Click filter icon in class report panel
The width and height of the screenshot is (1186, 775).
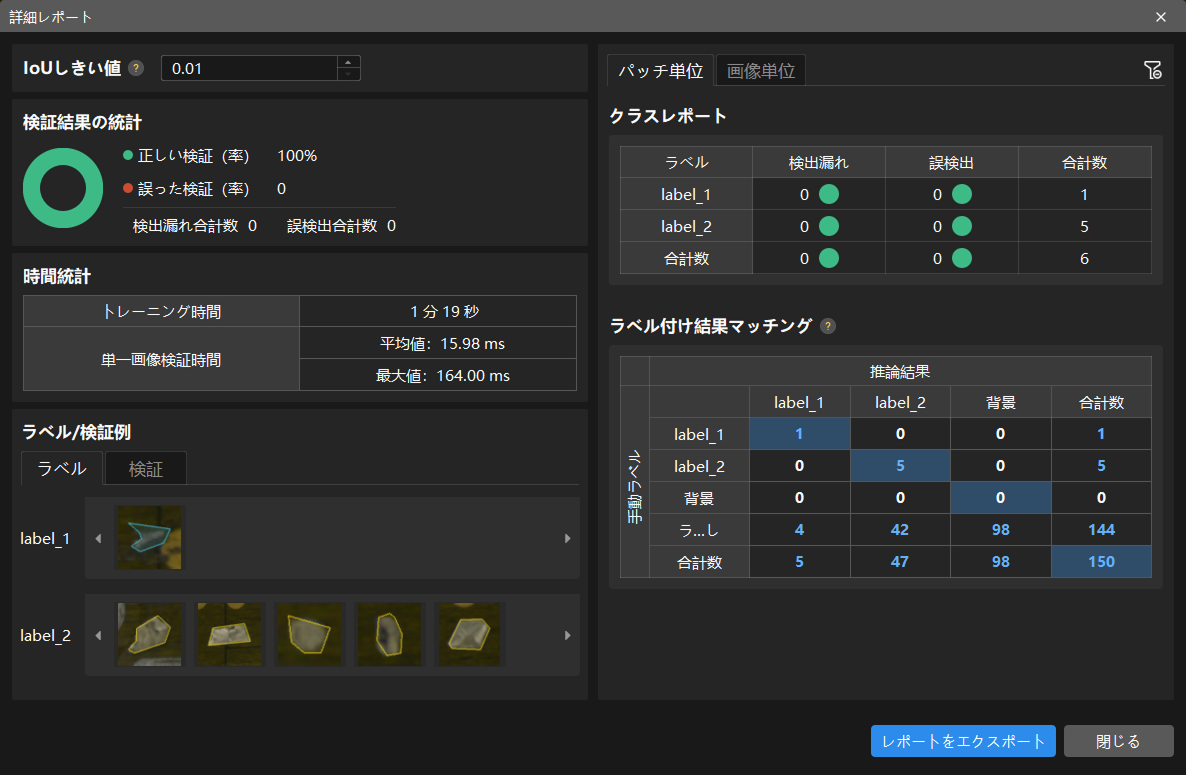[1153, 70]
